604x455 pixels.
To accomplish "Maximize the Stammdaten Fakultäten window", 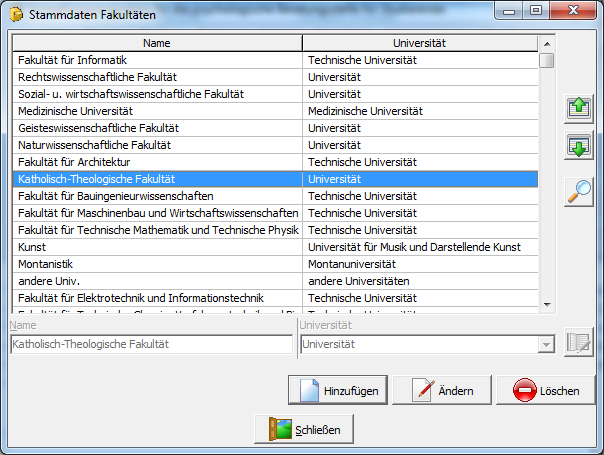I will [536, 10].
